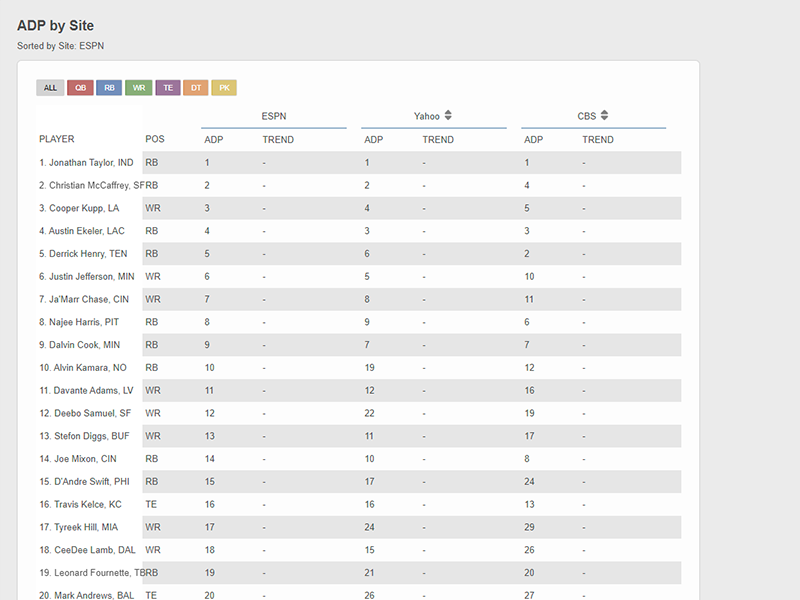Open Christian McCaffrey player entry

click(92, 185)
